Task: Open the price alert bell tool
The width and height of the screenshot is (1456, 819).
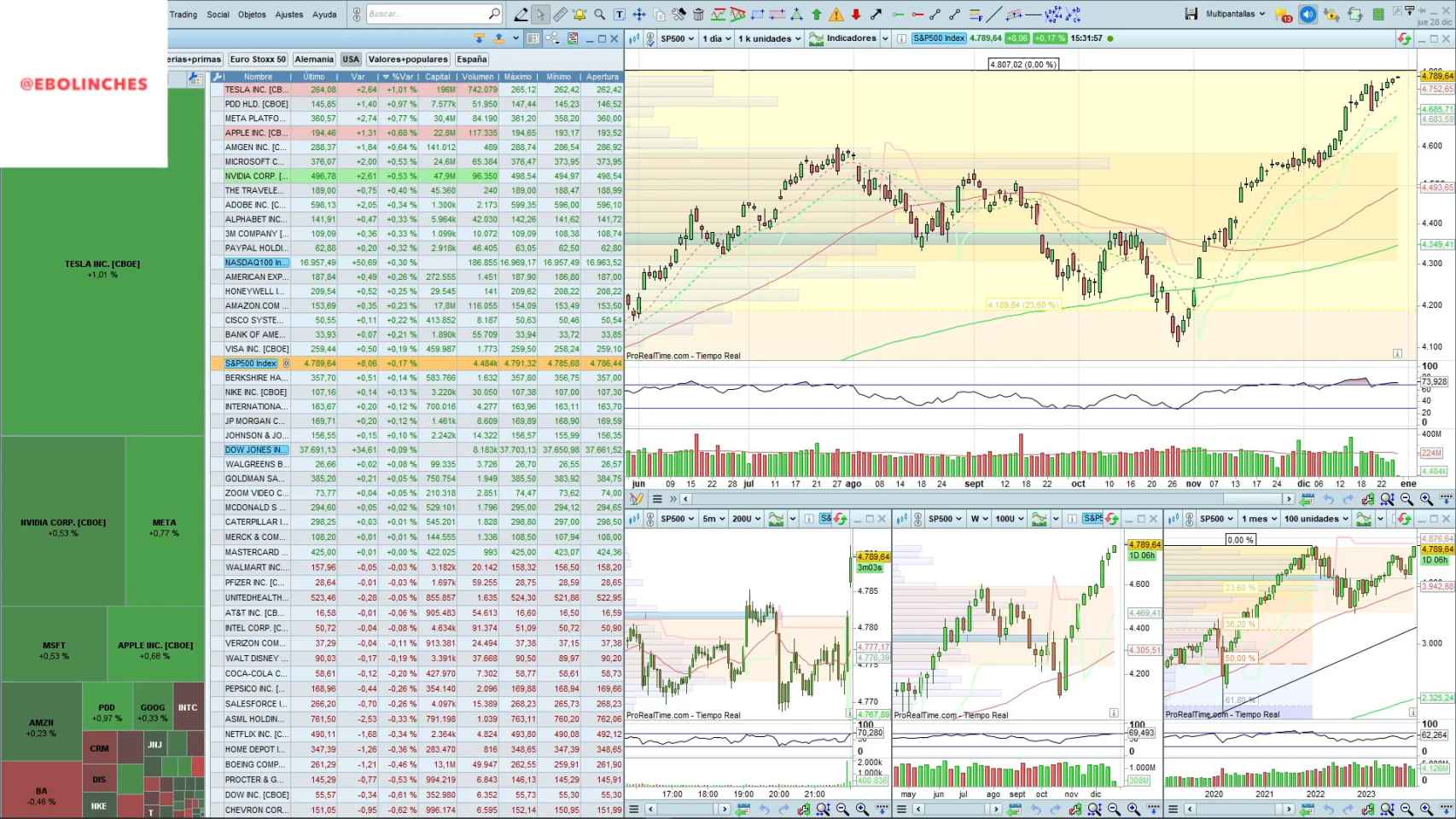Action: coord(579,15)
